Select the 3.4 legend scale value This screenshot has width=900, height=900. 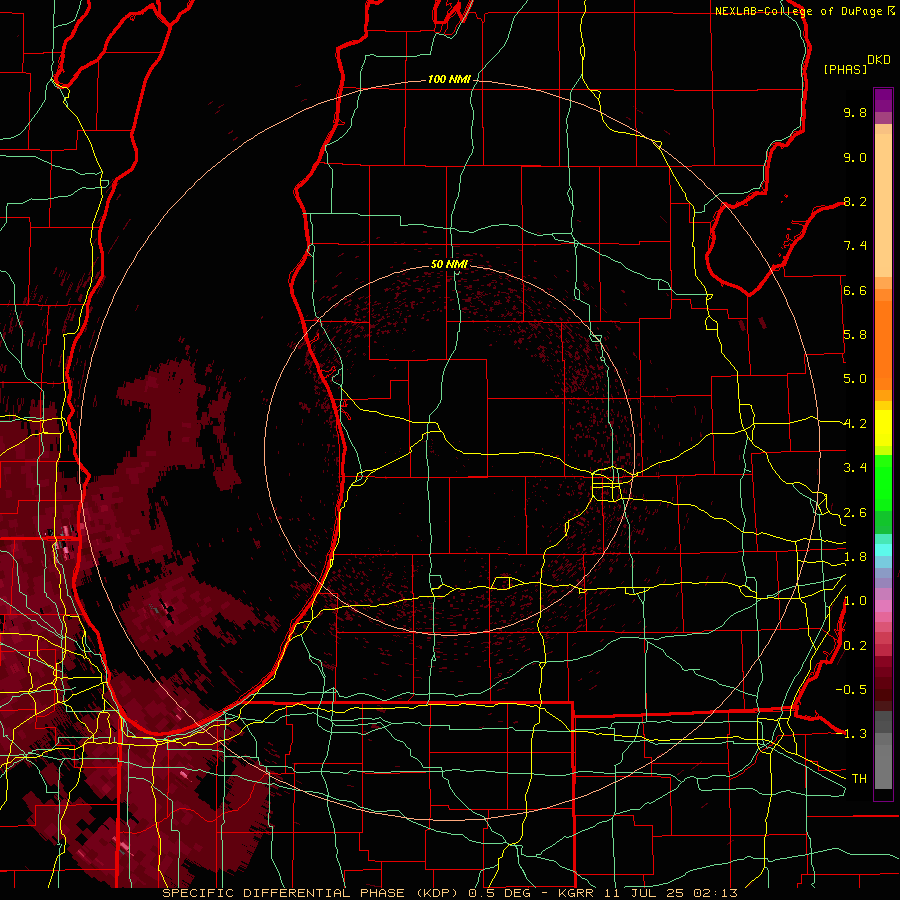855,468
